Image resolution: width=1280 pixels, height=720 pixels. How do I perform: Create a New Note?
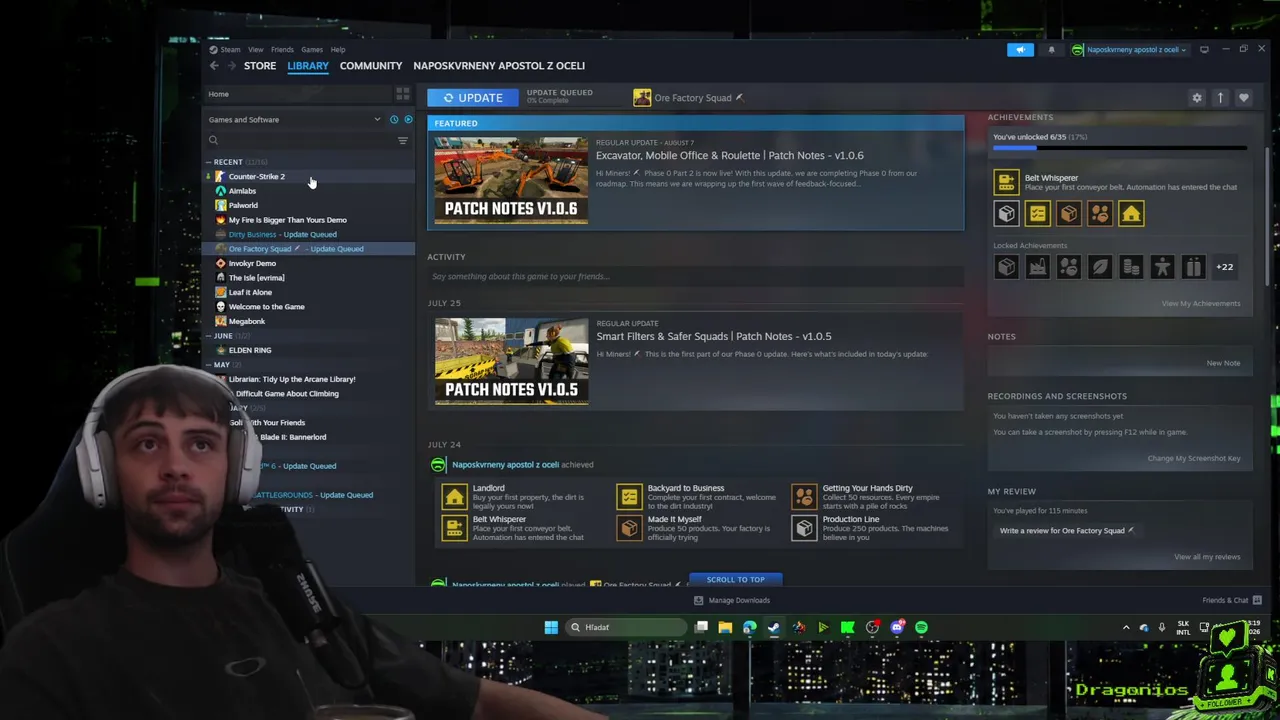coord(1223,363)
